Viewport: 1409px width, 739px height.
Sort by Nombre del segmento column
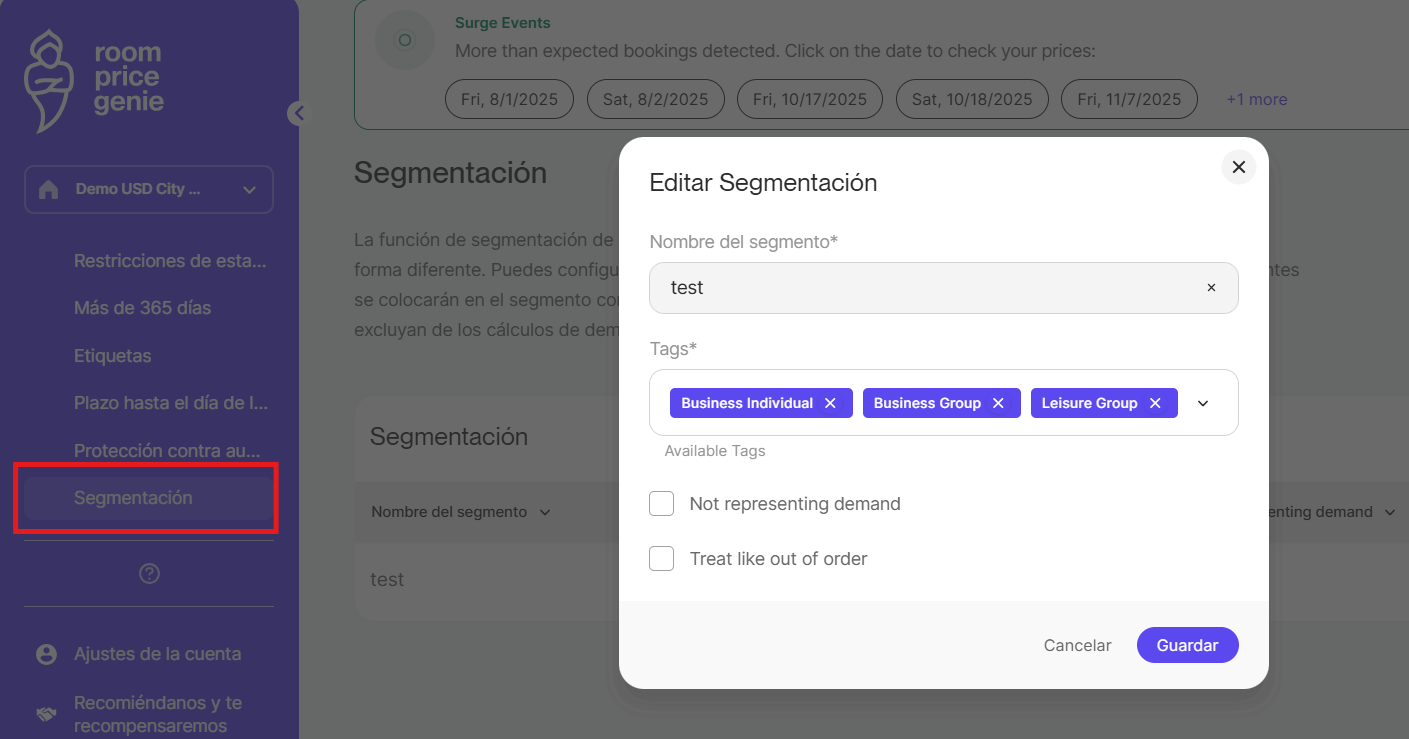coord(461,512)
